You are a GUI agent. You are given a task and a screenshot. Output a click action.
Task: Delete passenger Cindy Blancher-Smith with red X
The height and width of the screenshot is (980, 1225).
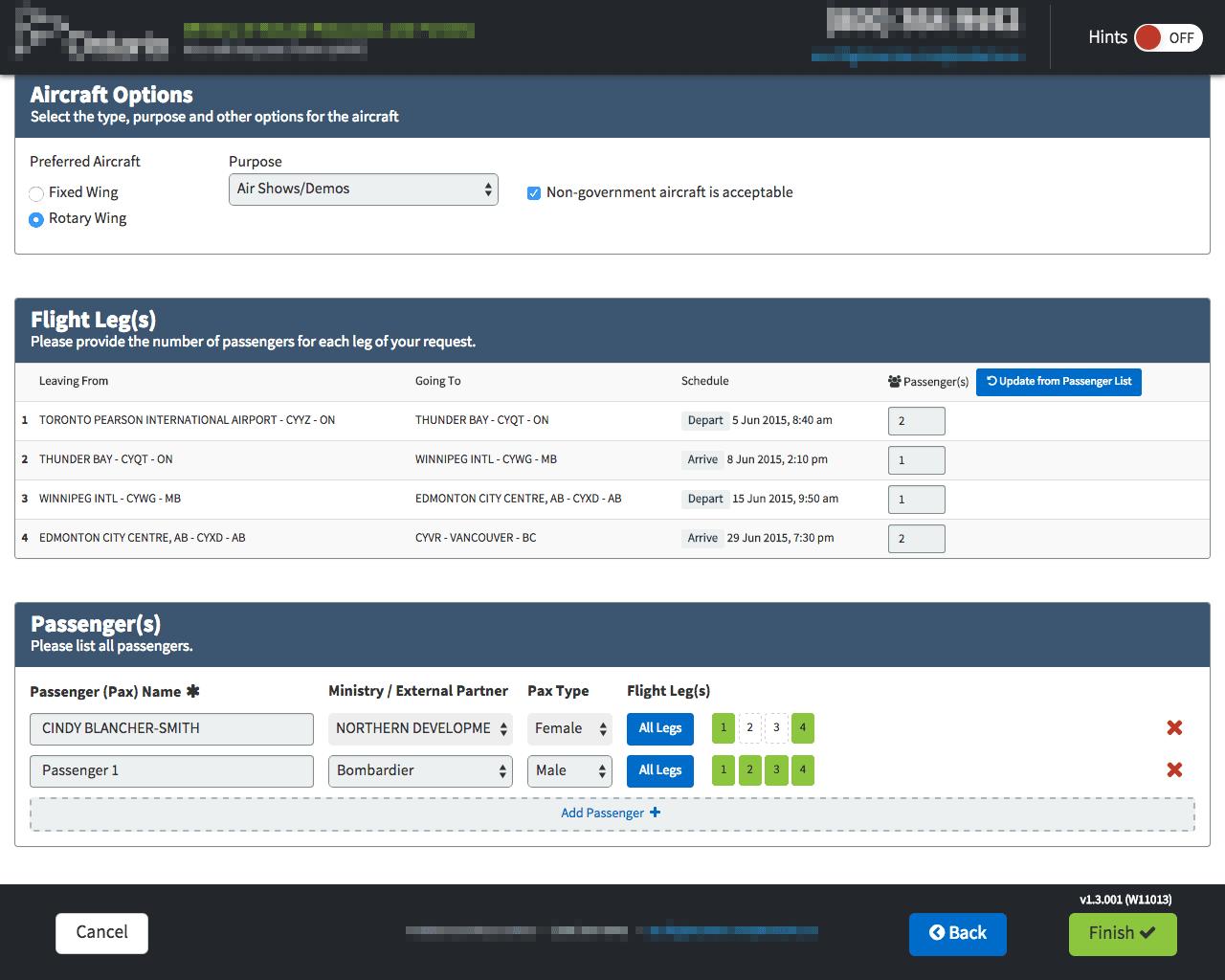1174,728
